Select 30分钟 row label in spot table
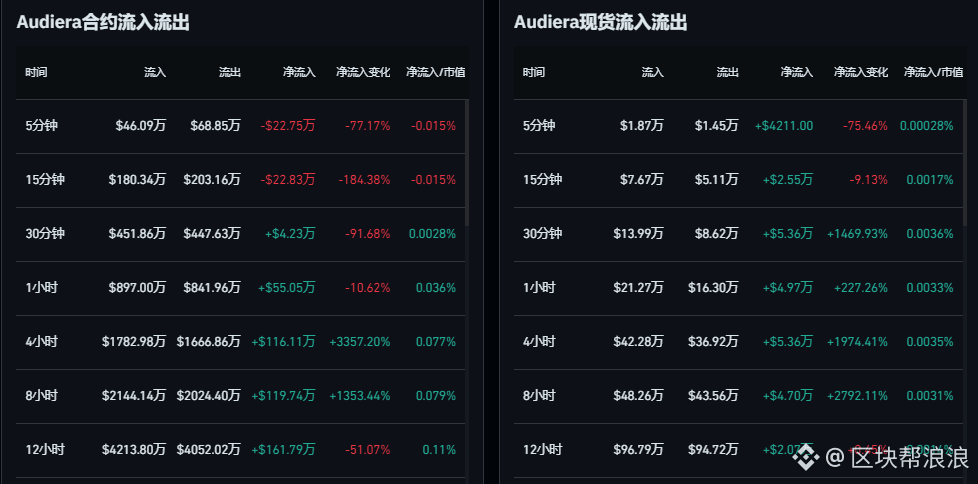978x484 pixels. 543,234
